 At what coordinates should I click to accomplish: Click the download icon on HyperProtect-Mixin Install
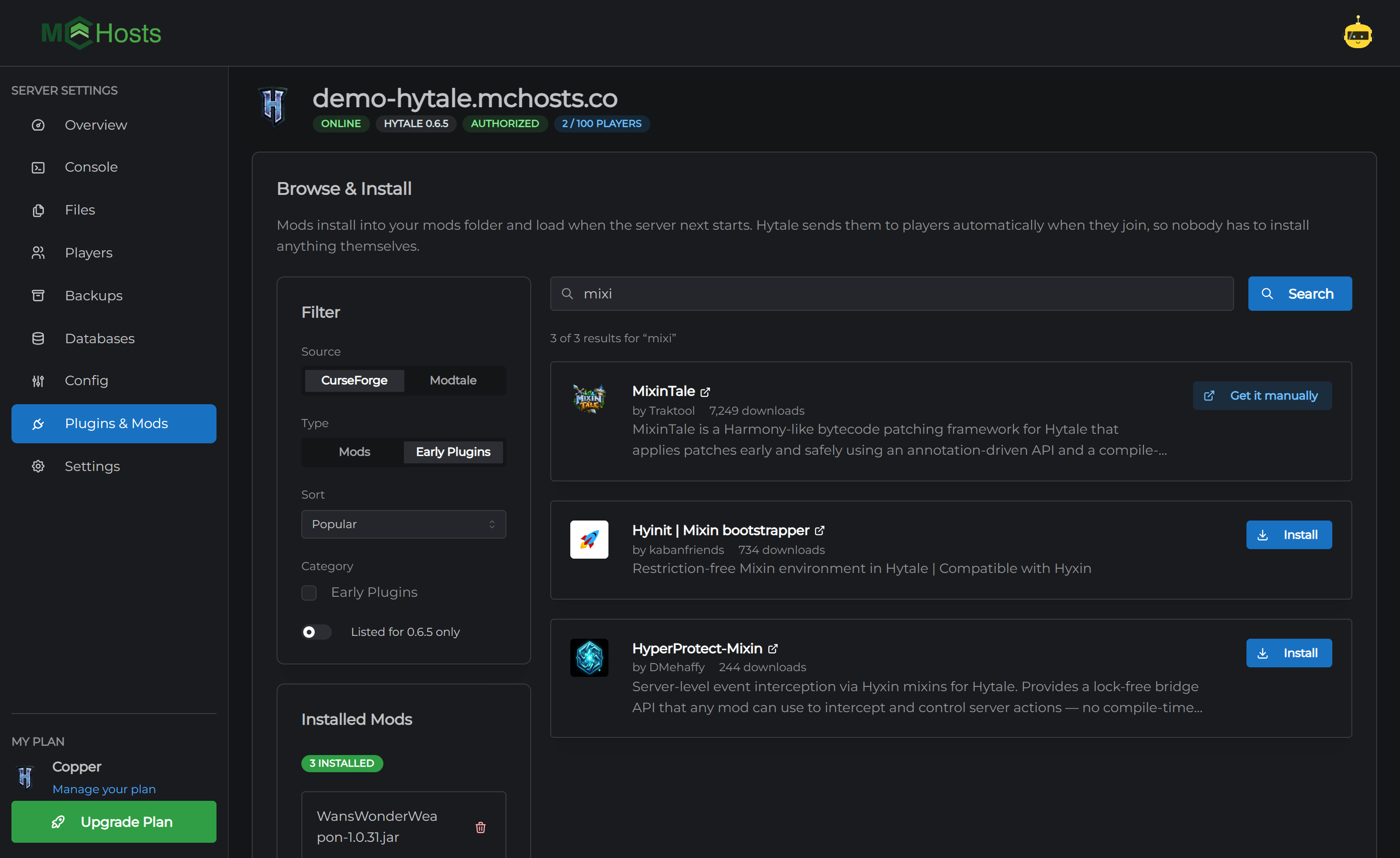[1263, 654]
